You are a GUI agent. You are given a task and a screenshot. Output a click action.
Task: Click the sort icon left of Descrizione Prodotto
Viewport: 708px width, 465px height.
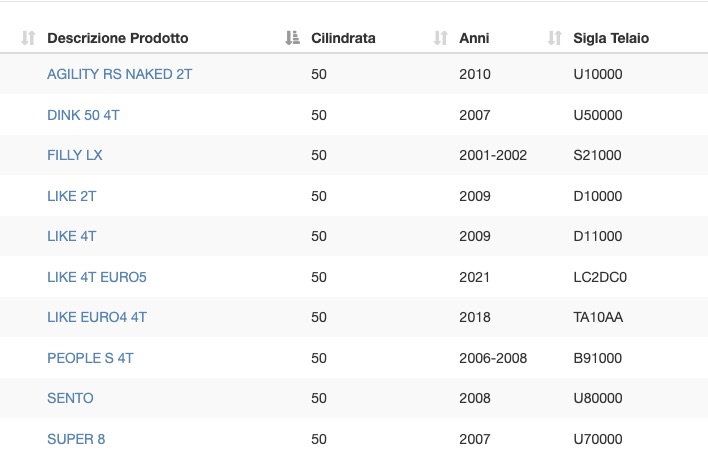click(x=28, y=38)
